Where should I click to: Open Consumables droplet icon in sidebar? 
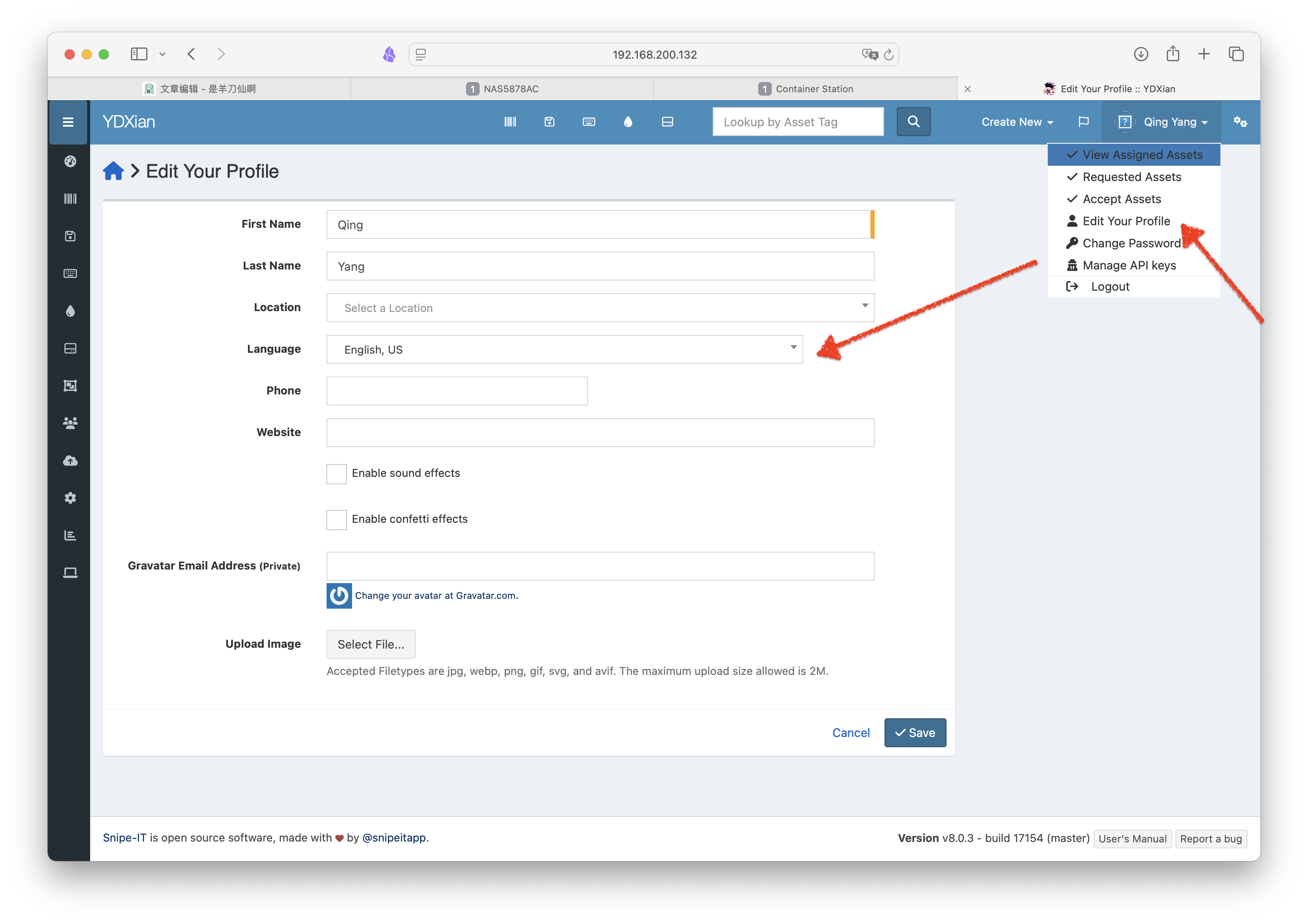(70, 311)
